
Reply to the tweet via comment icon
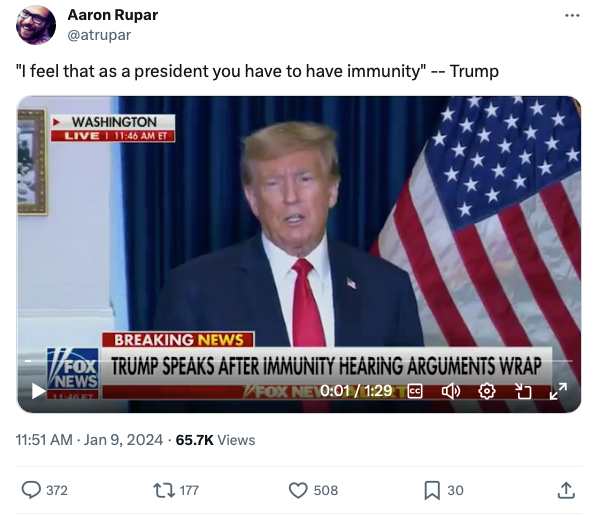31,490
